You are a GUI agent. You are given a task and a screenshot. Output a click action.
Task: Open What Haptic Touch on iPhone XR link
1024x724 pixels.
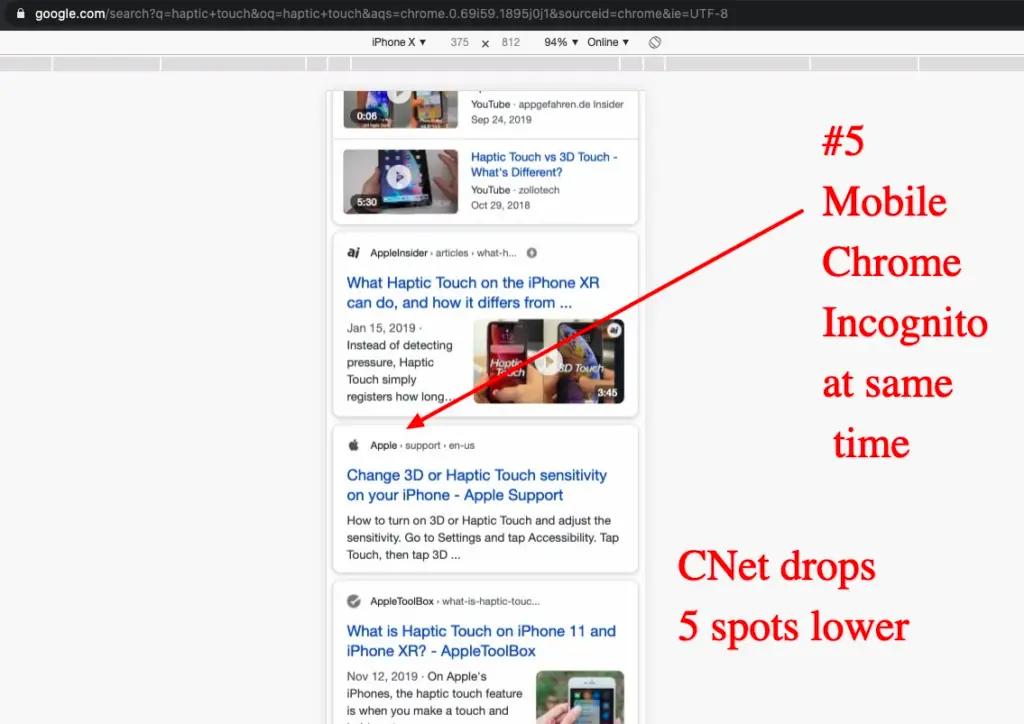pos(473,292)
